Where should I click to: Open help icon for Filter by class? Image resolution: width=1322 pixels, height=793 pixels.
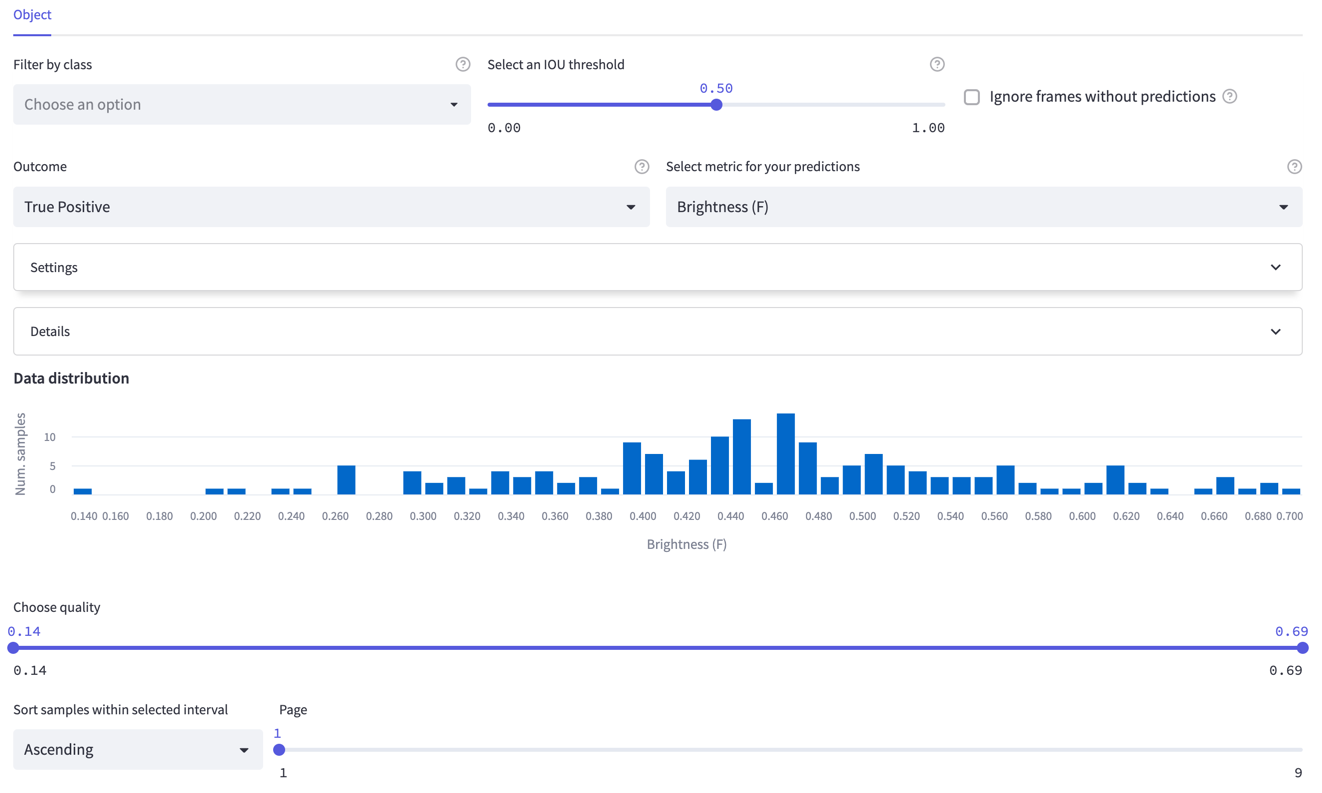(462, 64)
